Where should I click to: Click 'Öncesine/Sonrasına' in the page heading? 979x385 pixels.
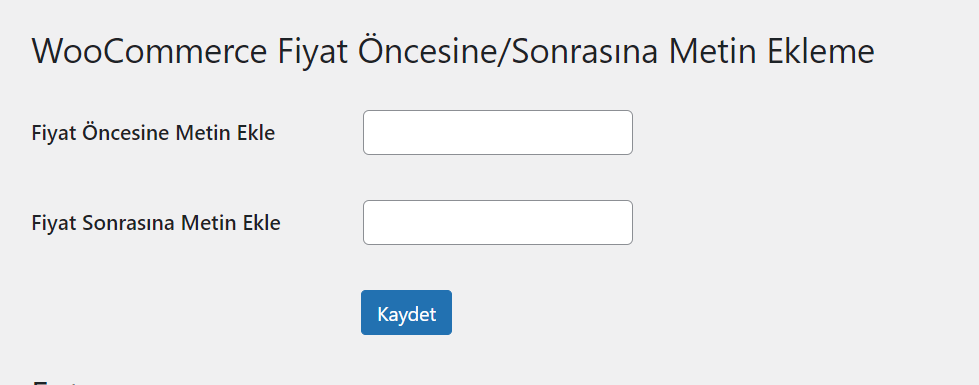coord(508,51)
